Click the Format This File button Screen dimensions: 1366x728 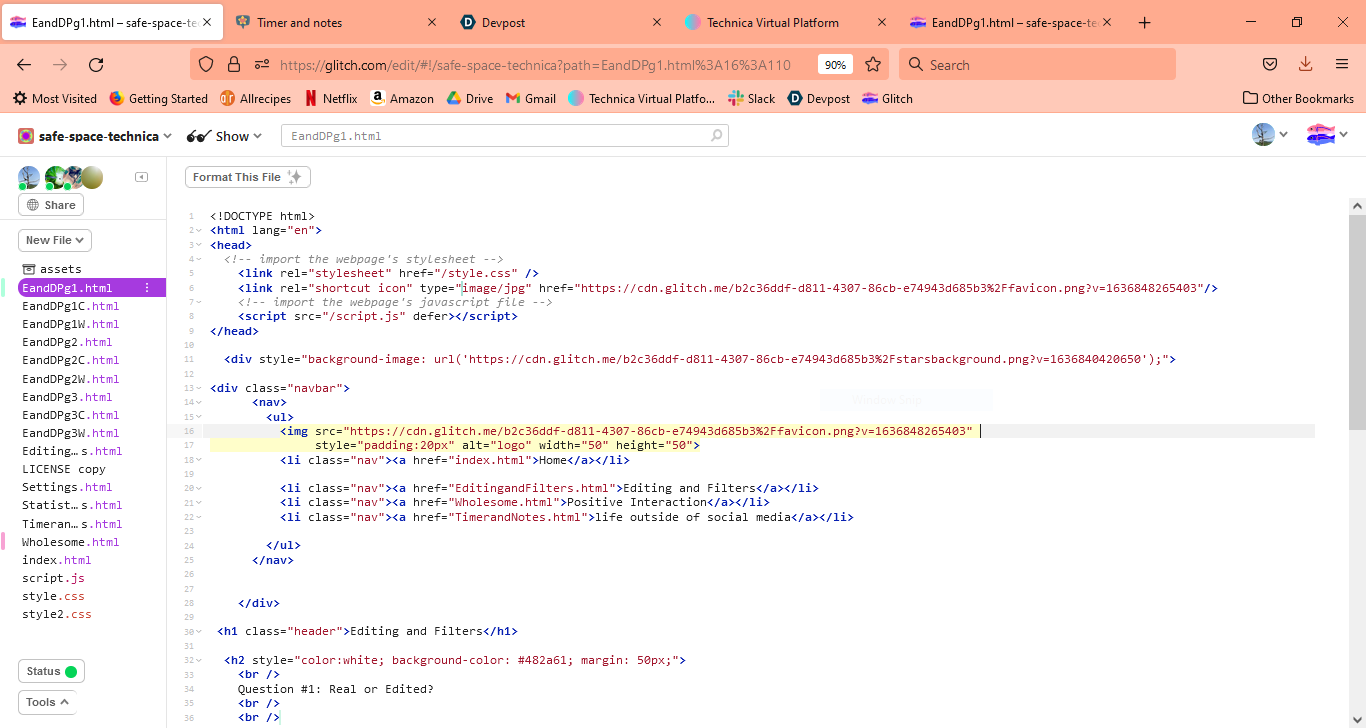248,177
